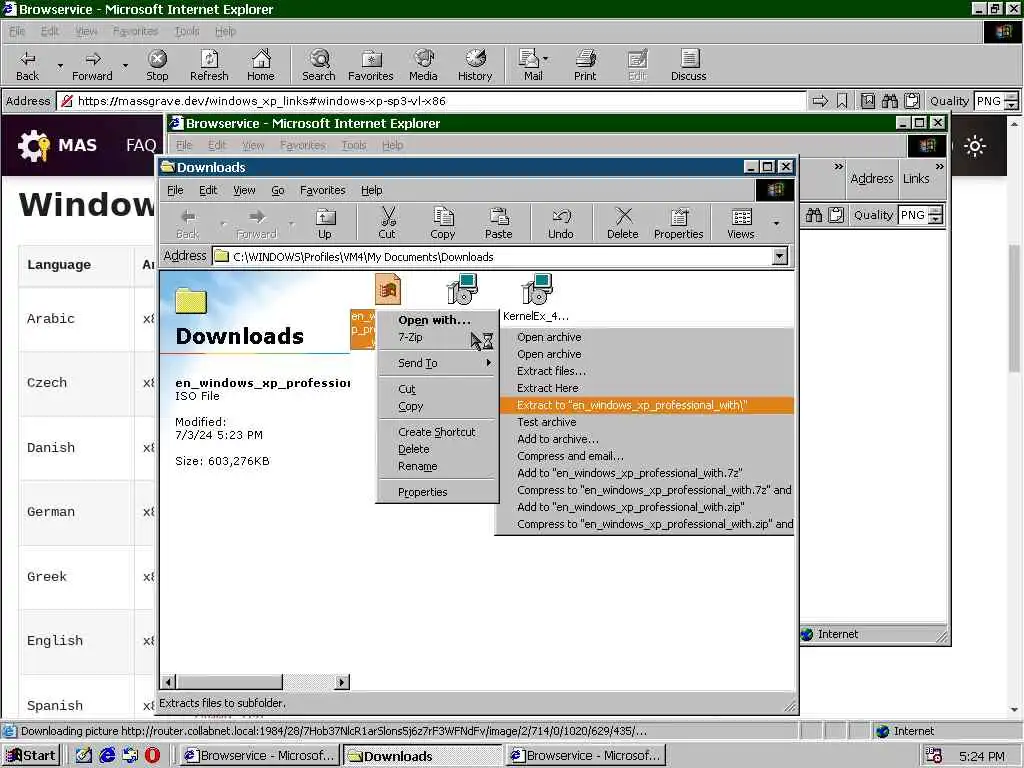Go to the Home page button
This screenshot has width=1024, height=768.
pos(261,65)
